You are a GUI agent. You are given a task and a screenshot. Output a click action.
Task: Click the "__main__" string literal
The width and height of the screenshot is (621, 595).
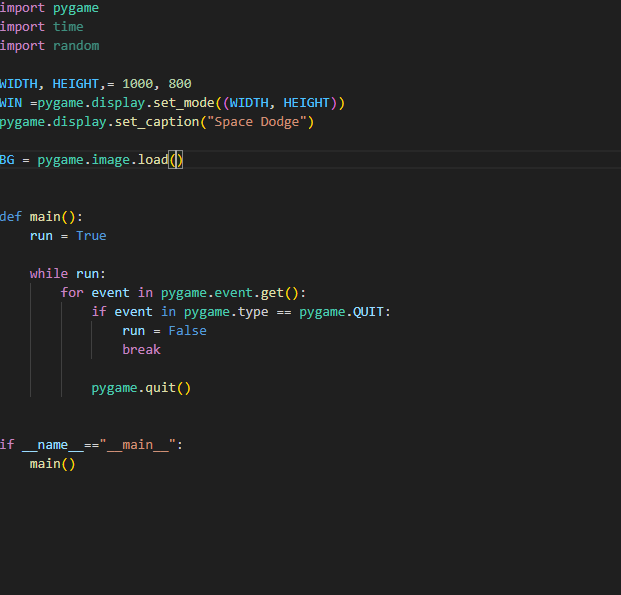(137, 445)
